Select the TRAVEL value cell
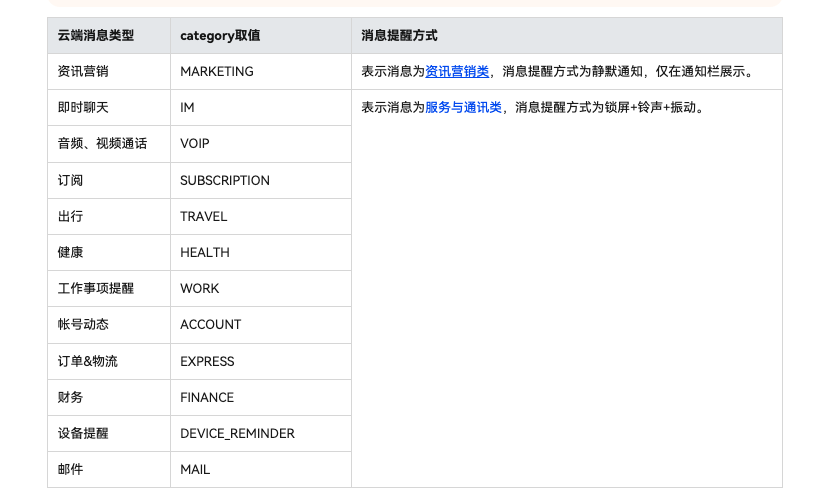The height and width of the screenshot is (499, 818). [x=261, y=216]
